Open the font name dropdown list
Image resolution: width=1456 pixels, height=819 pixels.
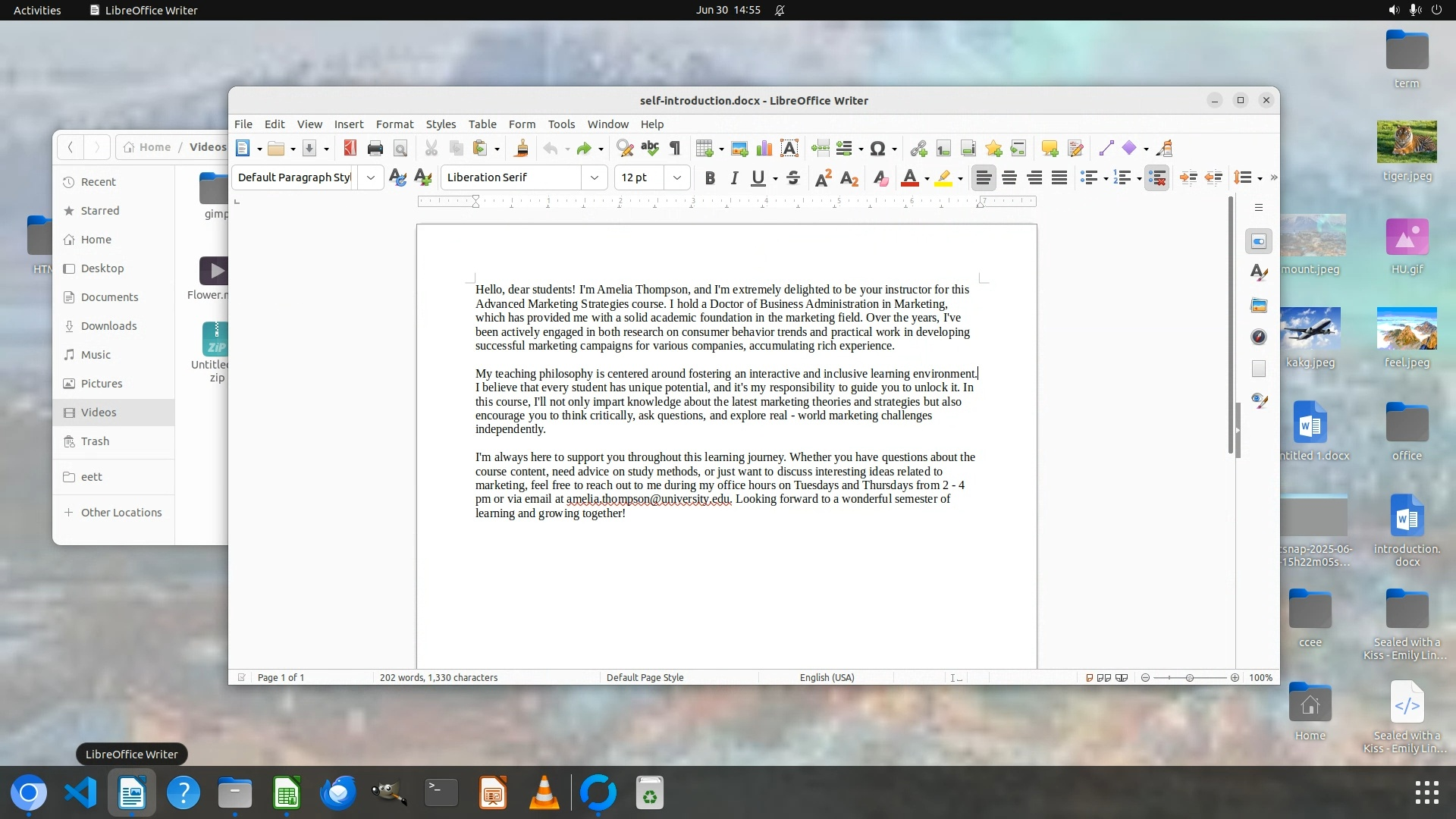pyautogui.click(x=595, y=177)
